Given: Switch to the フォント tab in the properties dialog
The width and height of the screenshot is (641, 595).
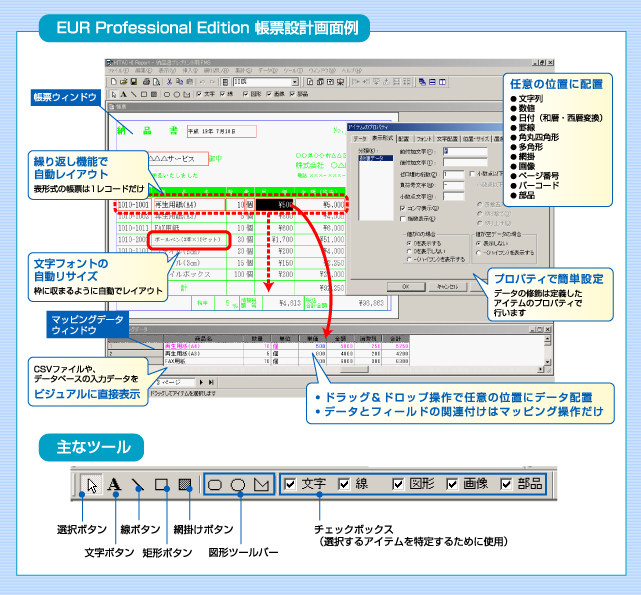Looking at the screenshot, I should (424, 139).
